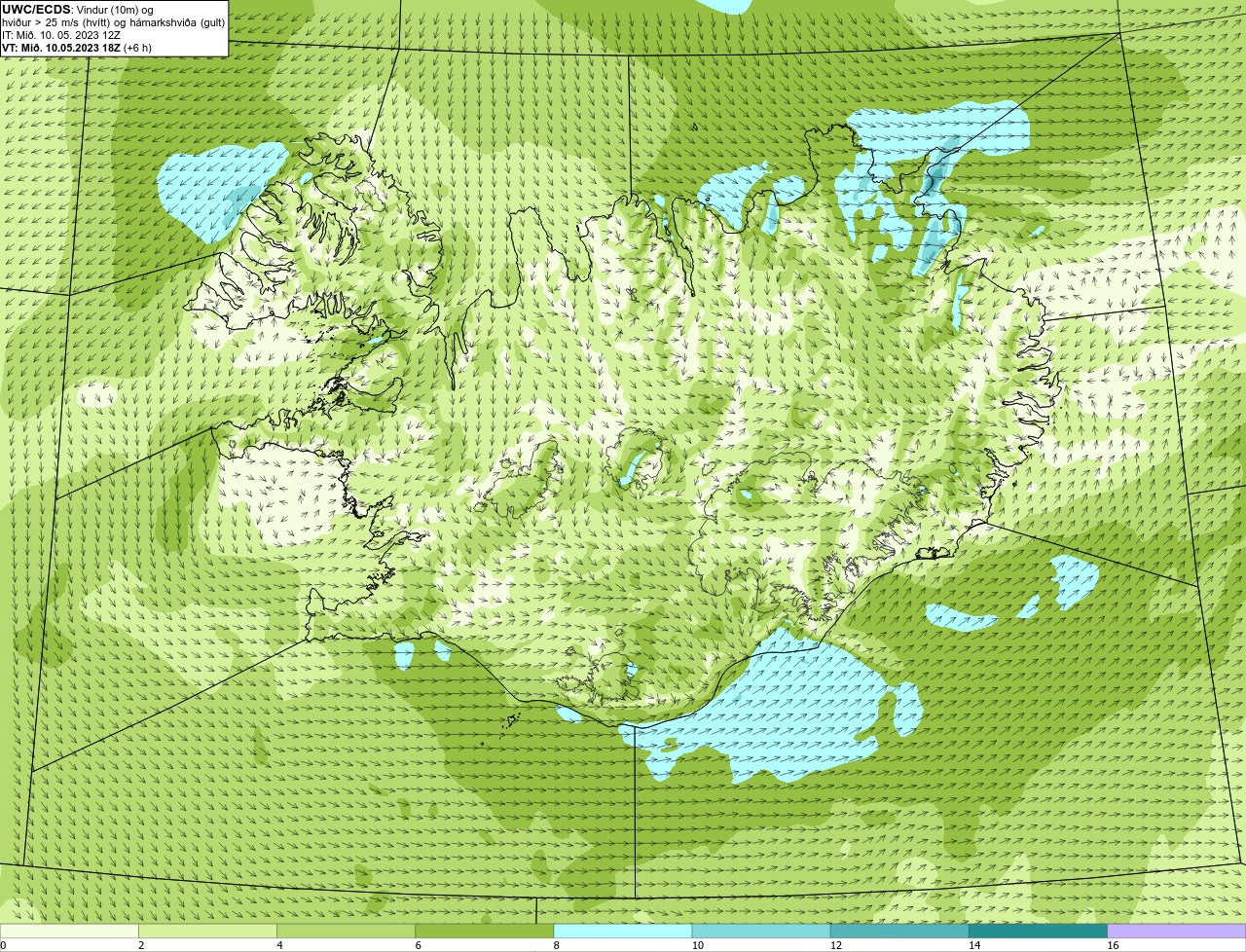
Task: Click the scale label "12"
Action: click(x=835, y=945)
